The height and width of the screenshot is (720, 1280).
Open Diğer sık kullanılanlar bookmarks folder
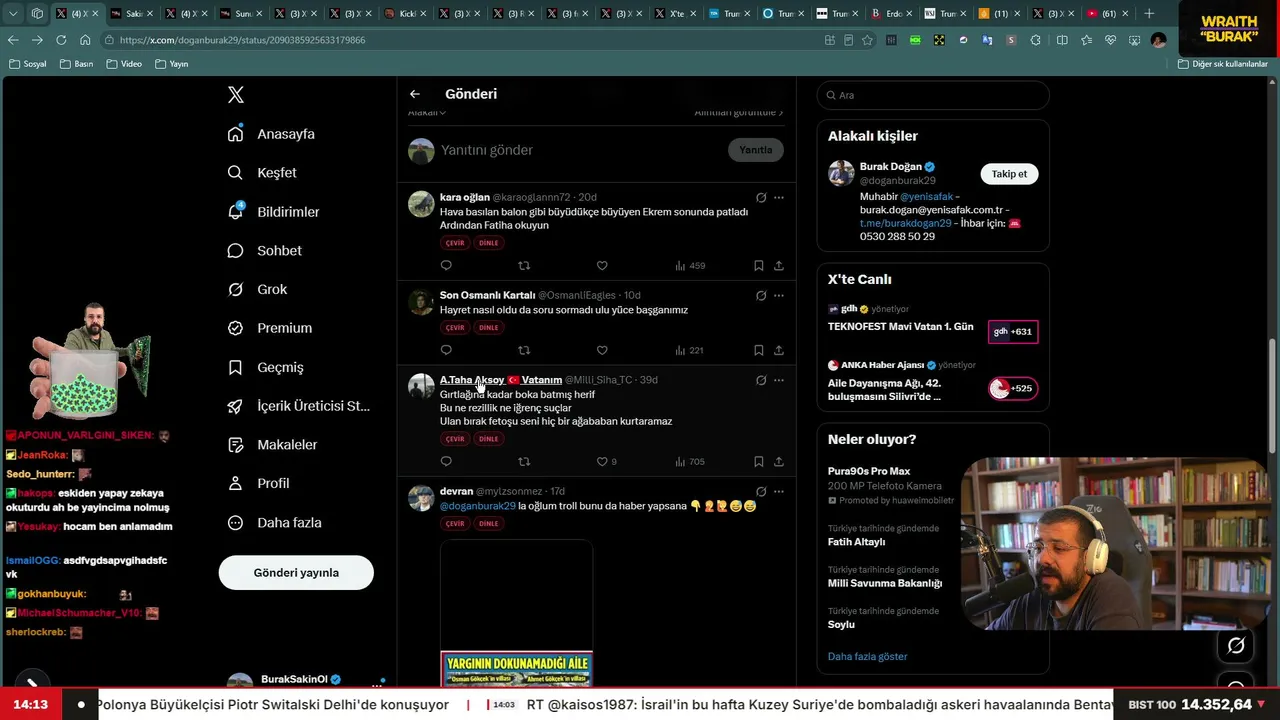tap(1222, 64)
